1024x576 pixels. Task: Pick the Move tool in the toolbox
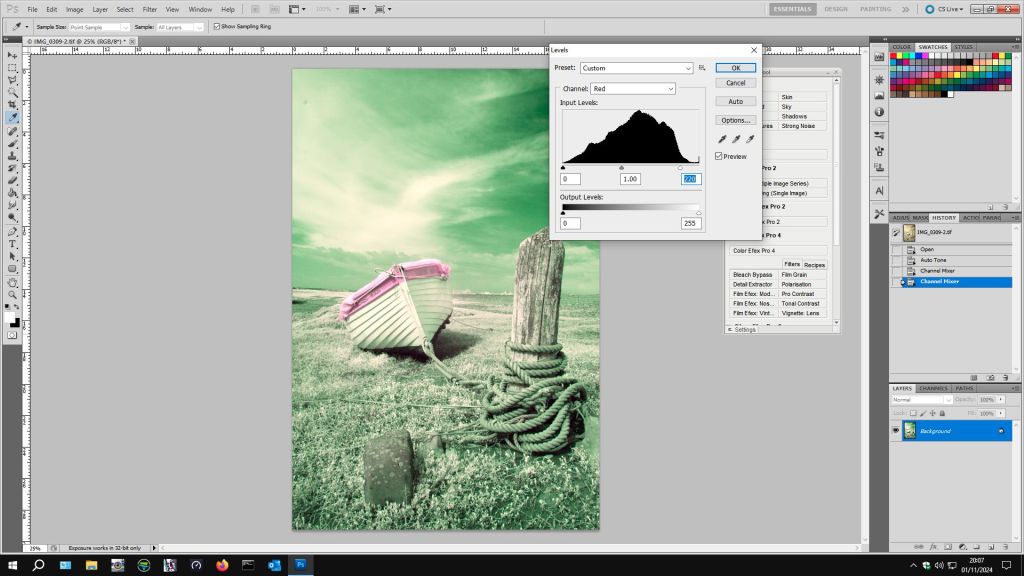pos(12,55)
